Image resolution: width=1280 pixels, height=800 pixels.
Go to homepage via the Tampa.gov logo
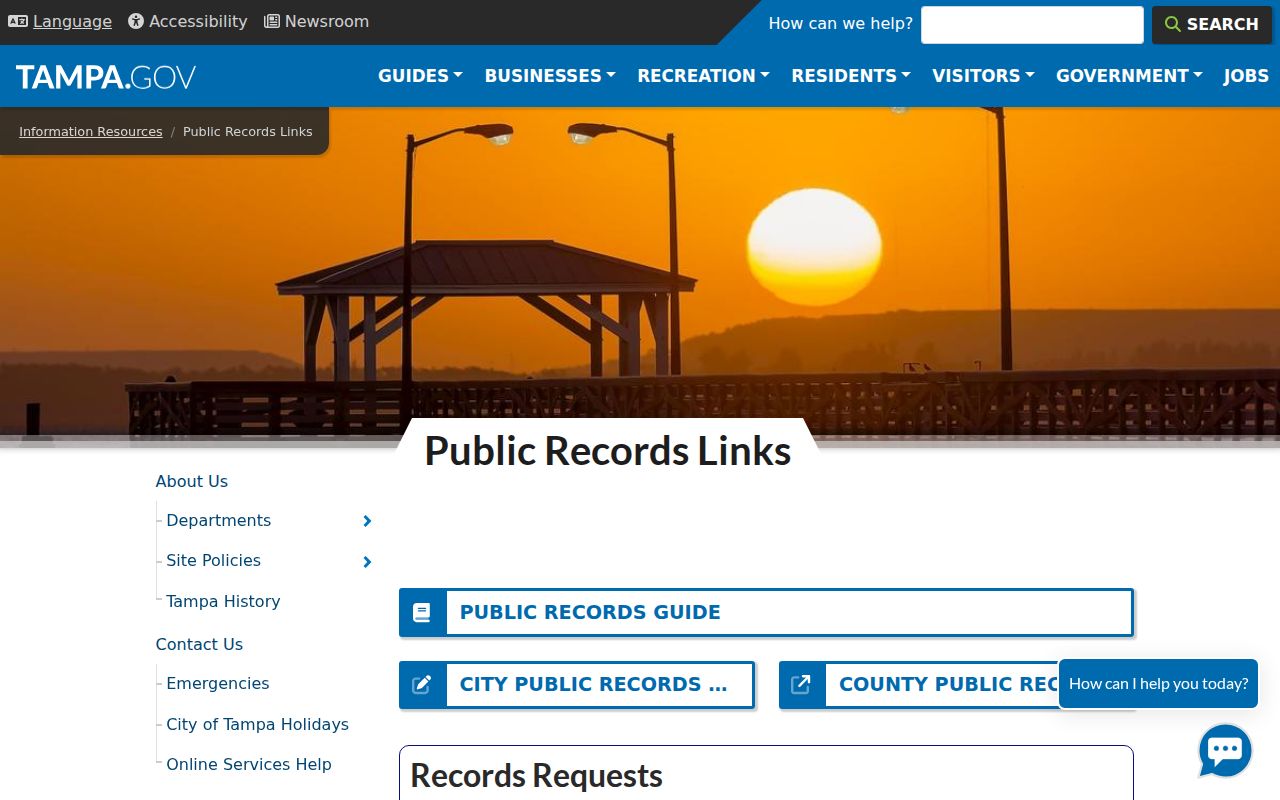[x=106, y=77]
